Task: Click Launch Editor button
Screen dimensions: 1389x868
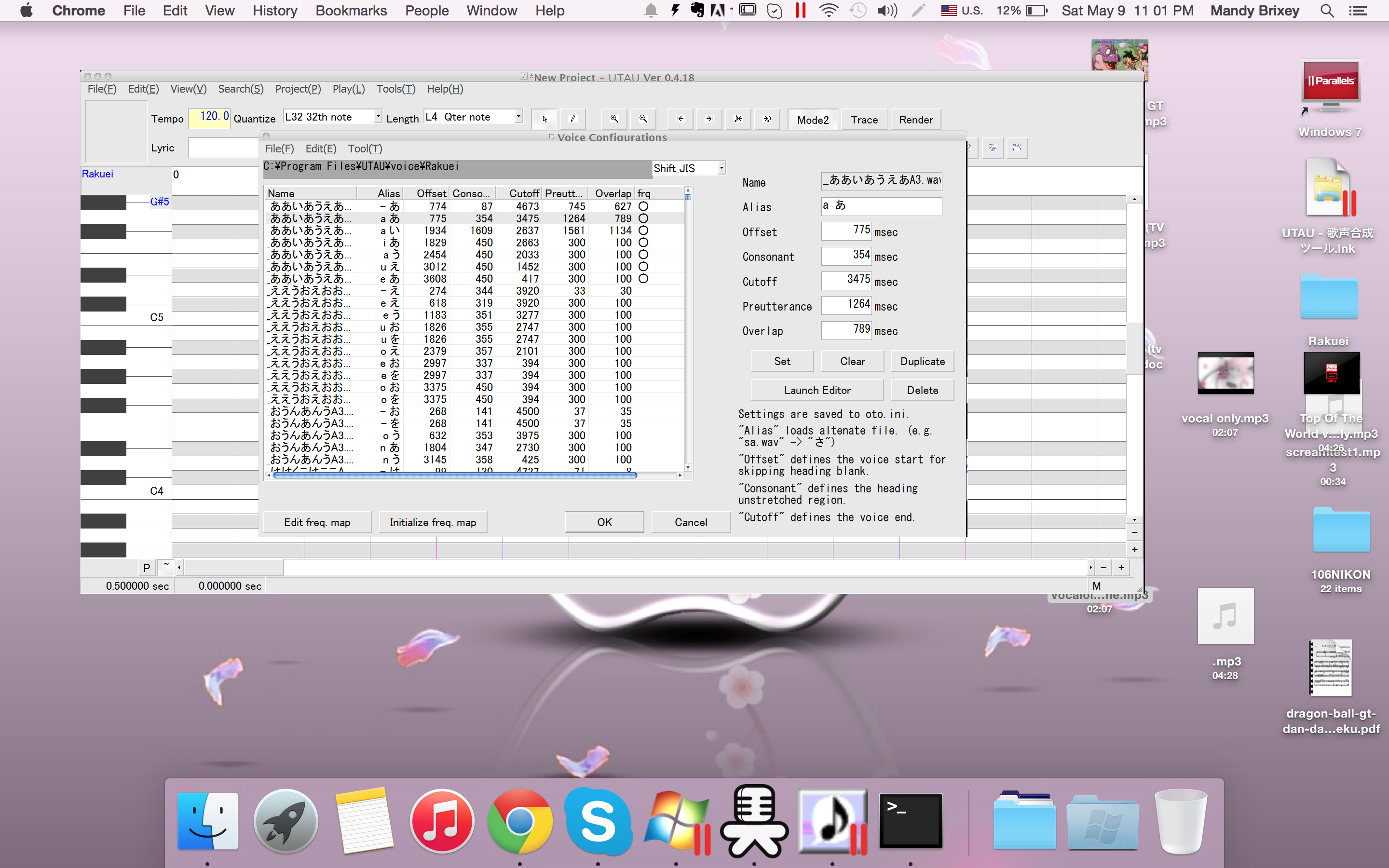Action: 817,390
